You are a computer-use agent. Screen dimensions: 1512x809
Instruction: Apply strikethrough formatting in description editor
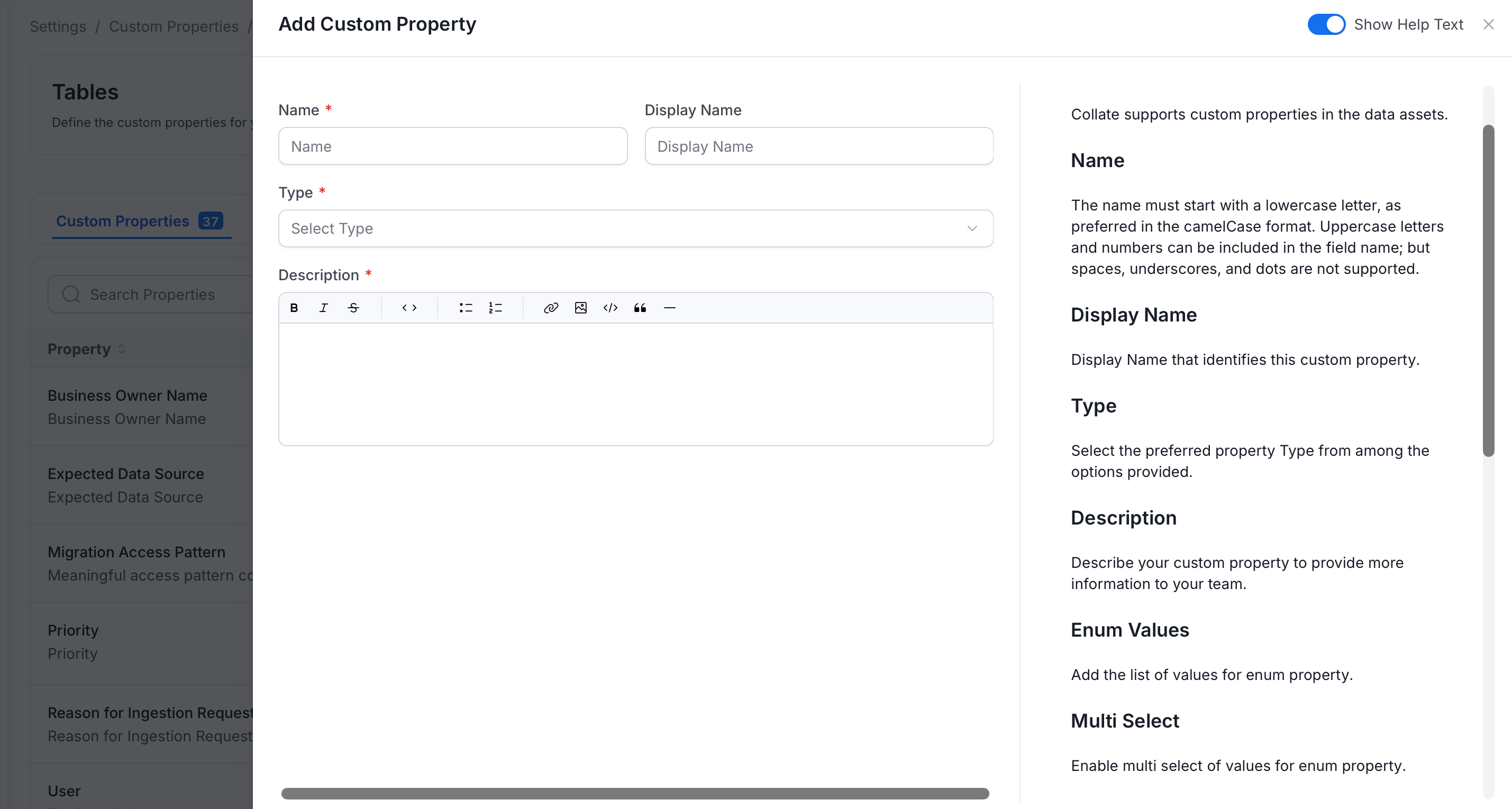point(353,308)
